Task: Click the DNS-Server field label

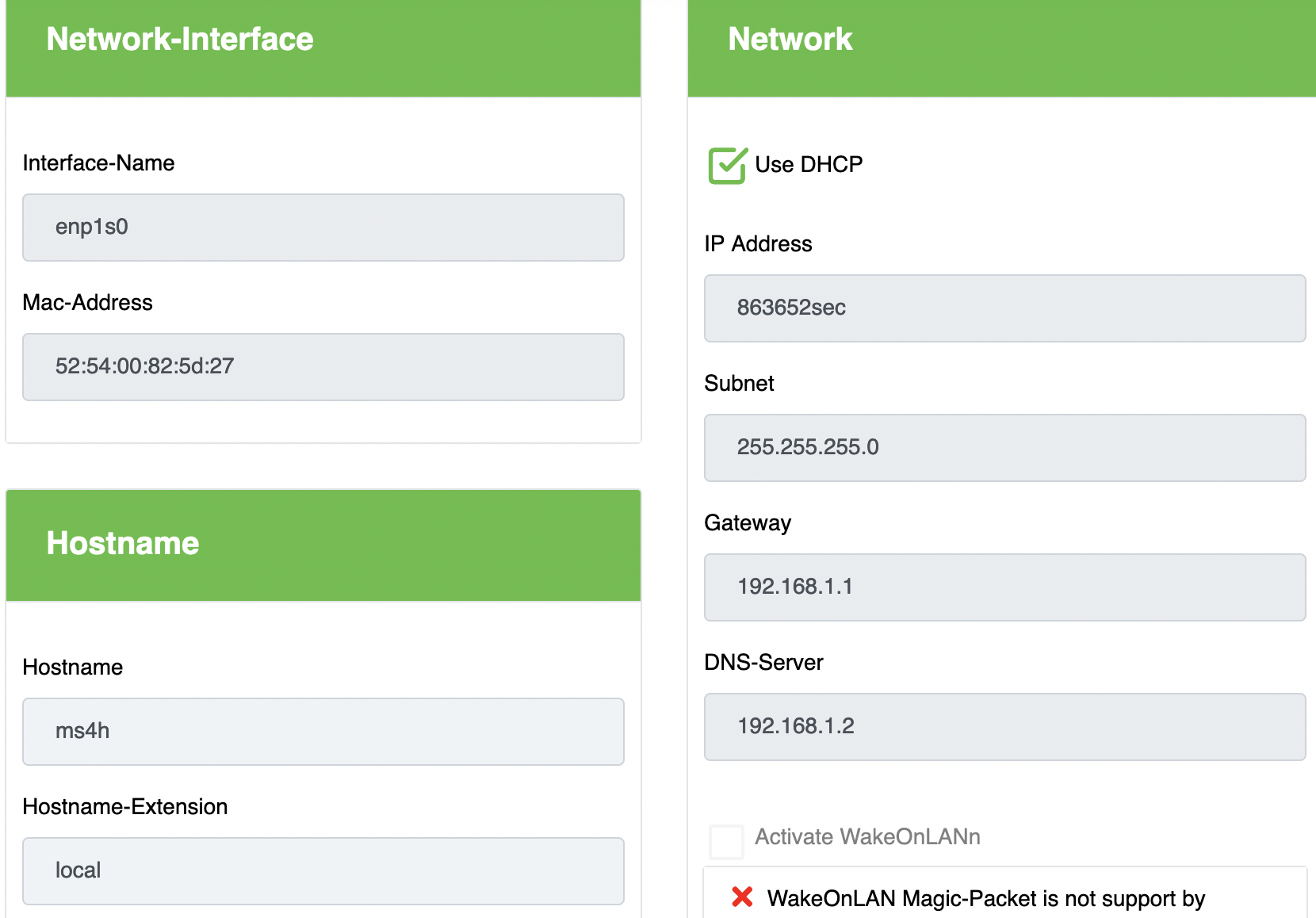Action: pos(763,662)
